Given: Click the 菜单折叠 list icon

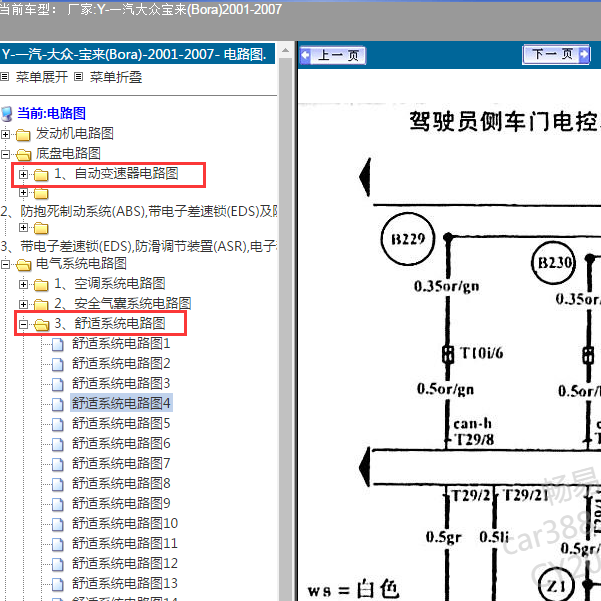Looking at the screenshot, I should 78,77.
